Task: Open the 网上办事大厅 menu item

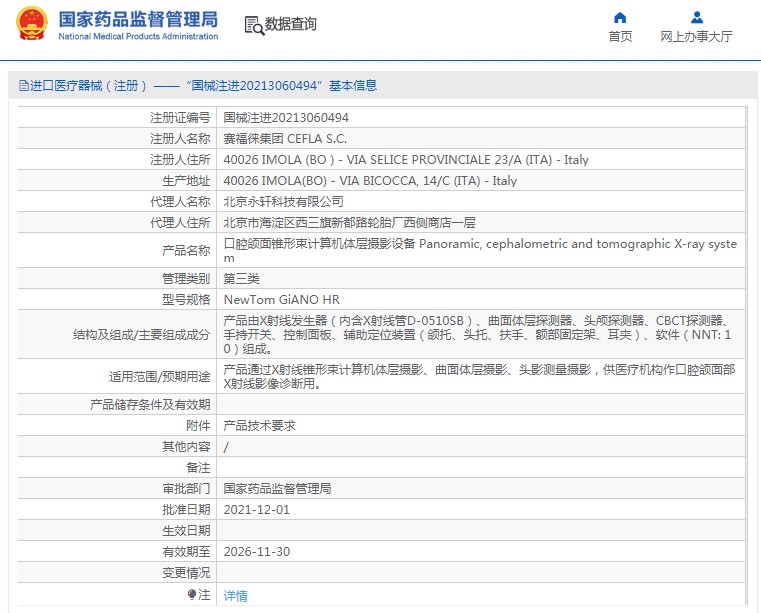Action: pos(696,36)
